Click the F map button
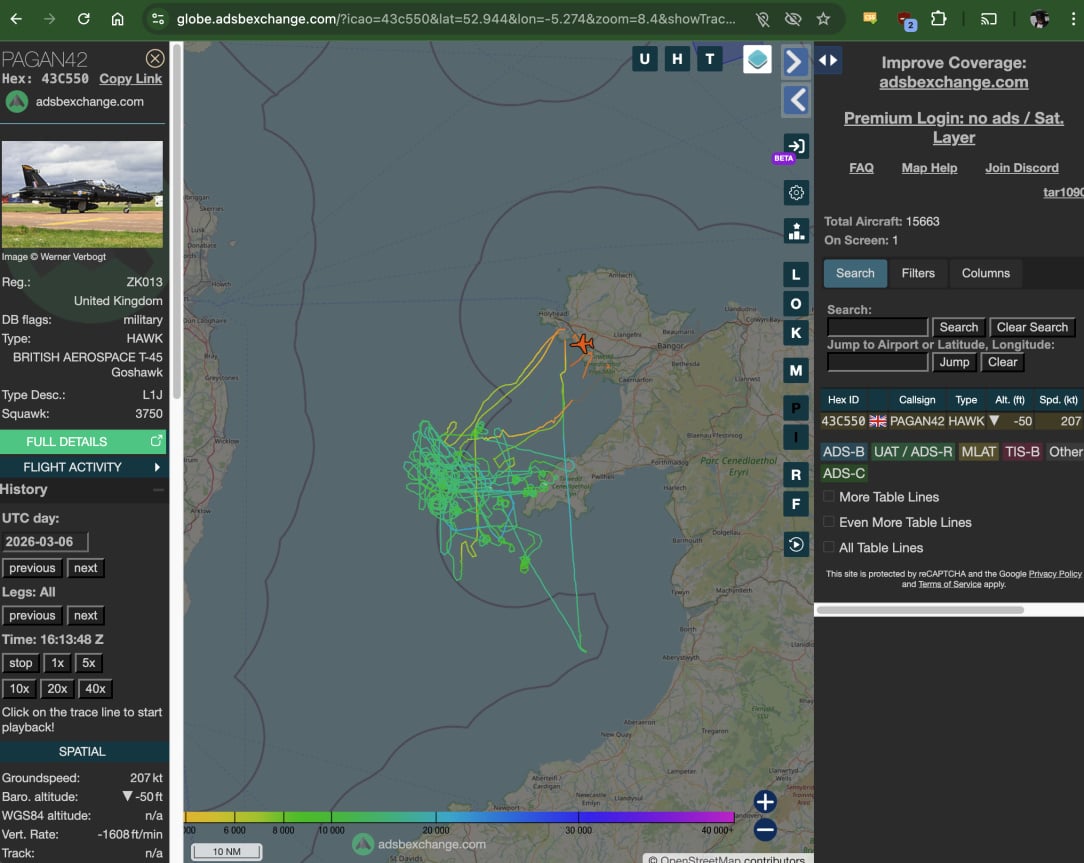 796,504
